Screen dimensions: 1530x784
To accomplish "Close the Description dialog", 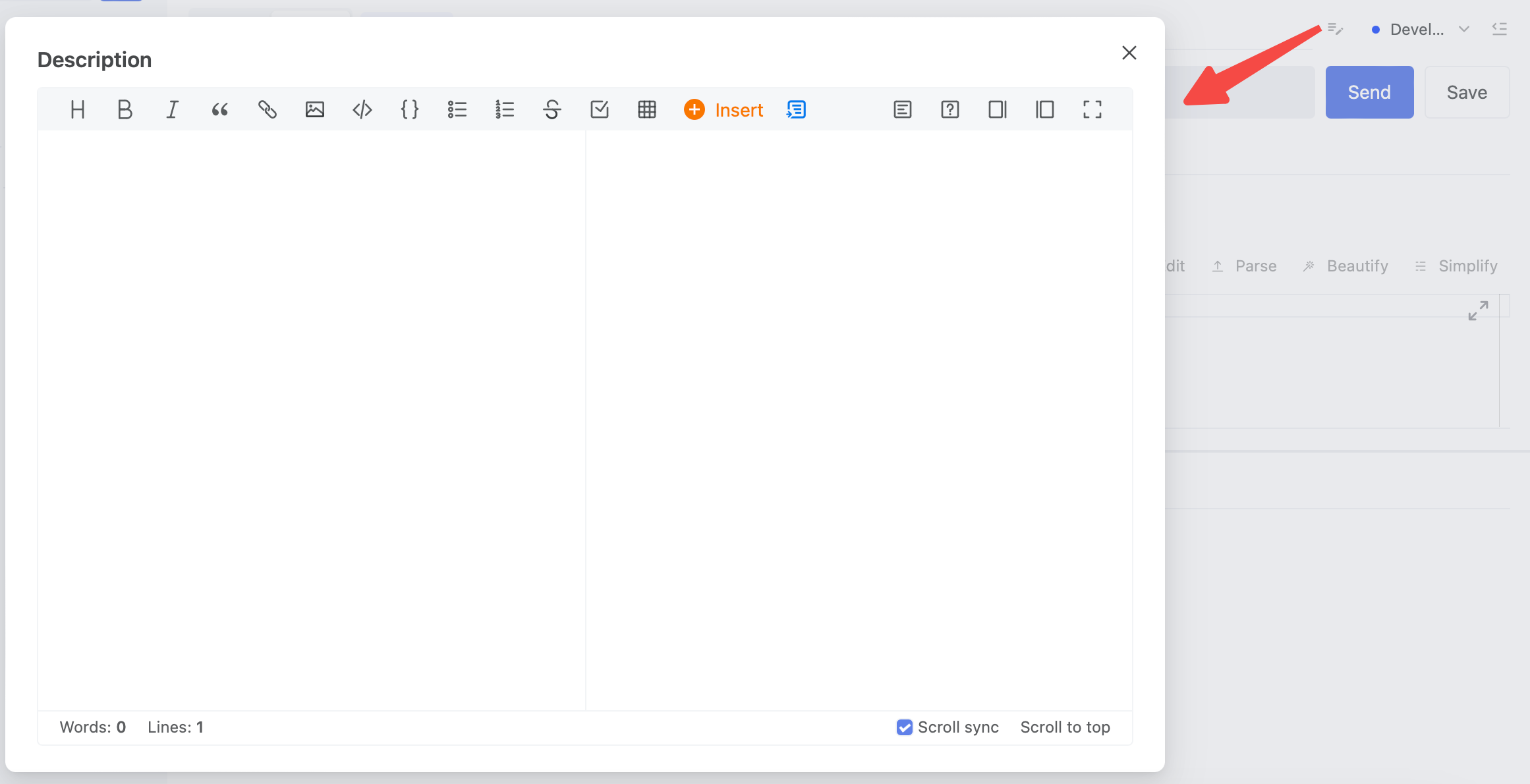I will coord(1129,53).
